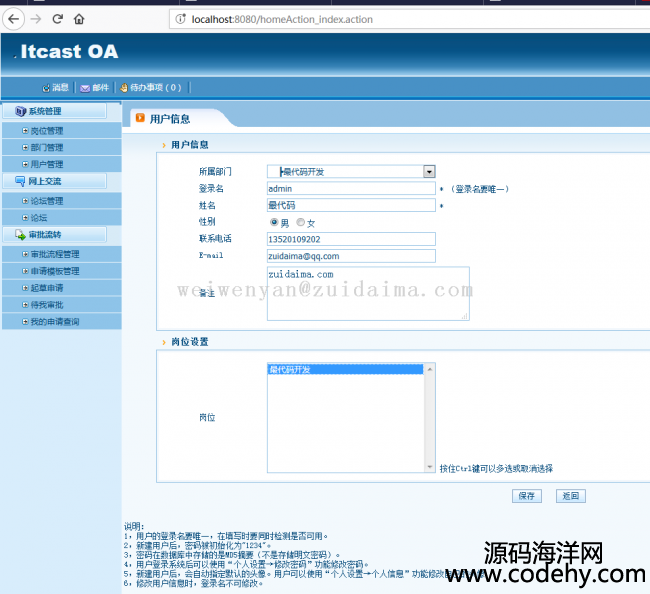Open 待我审批 in sidebar
This screenshot has width=650, height=594.
(x=47, y=305)
